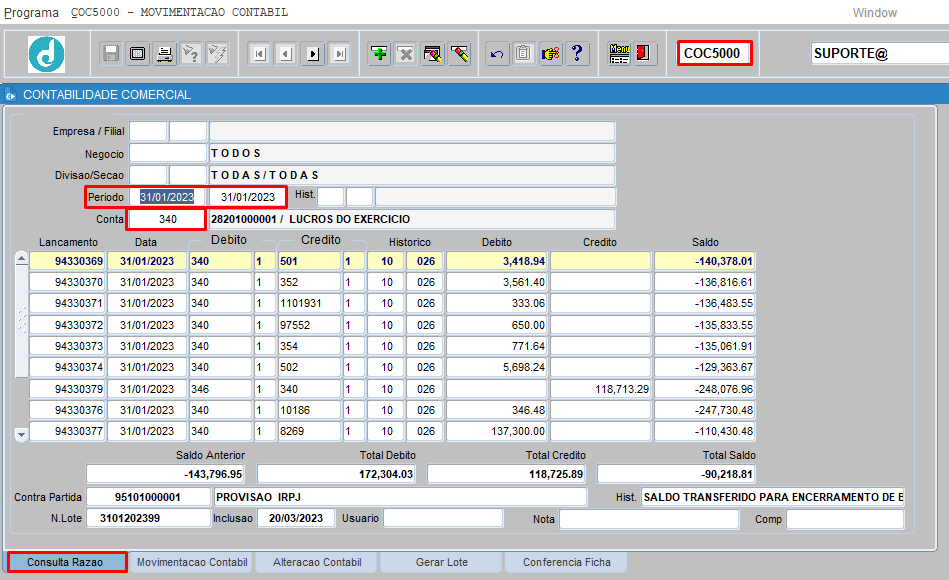This screenshot has height=580, width=949.
Task: Click the blue question mark help icon
Action: (577, 54)
